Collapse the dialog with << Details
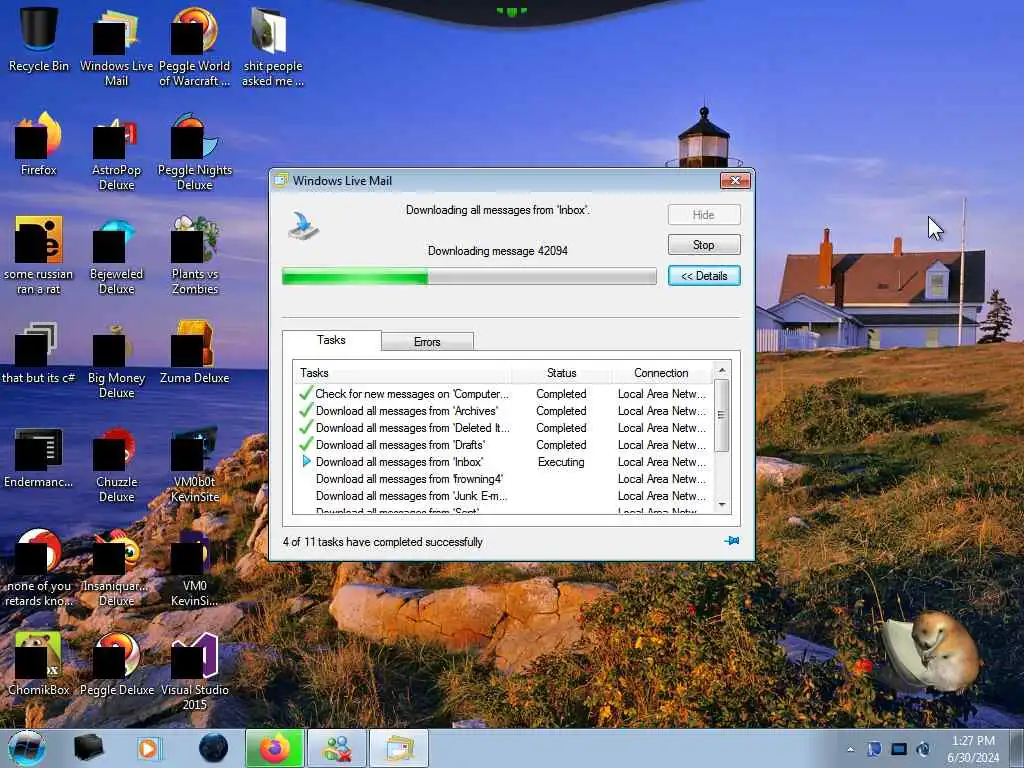Viewport: 1024px width, 768px height. pyautogui.click(x=703, y=276)
